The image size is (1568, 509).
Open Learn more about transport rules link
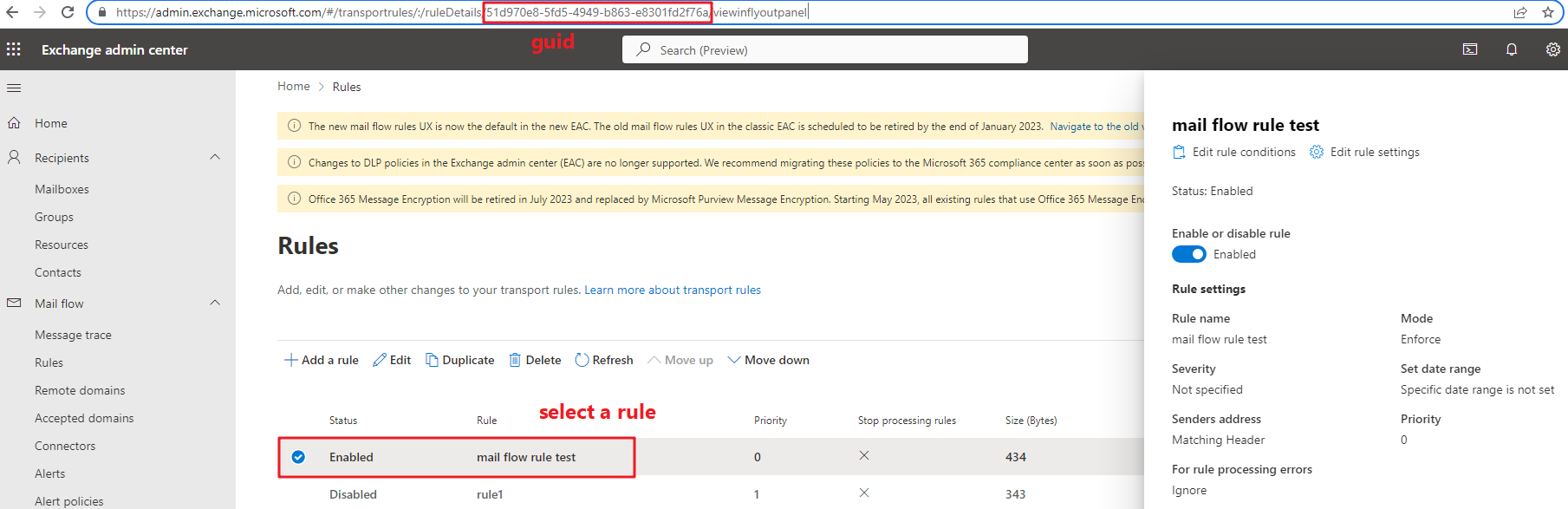click(673, 290)
